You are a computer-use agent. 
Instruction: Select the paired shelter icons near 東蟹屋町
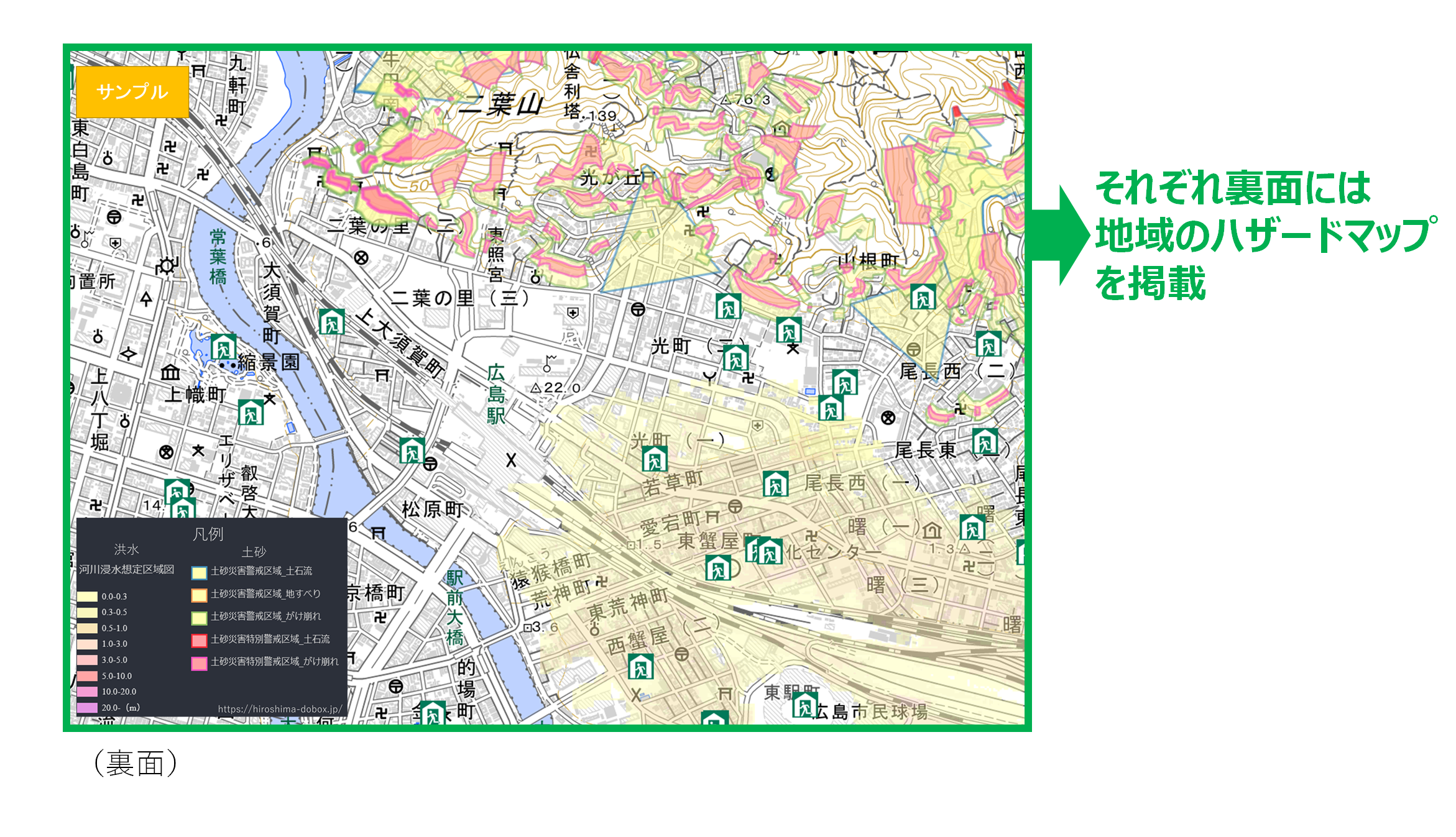763,551
